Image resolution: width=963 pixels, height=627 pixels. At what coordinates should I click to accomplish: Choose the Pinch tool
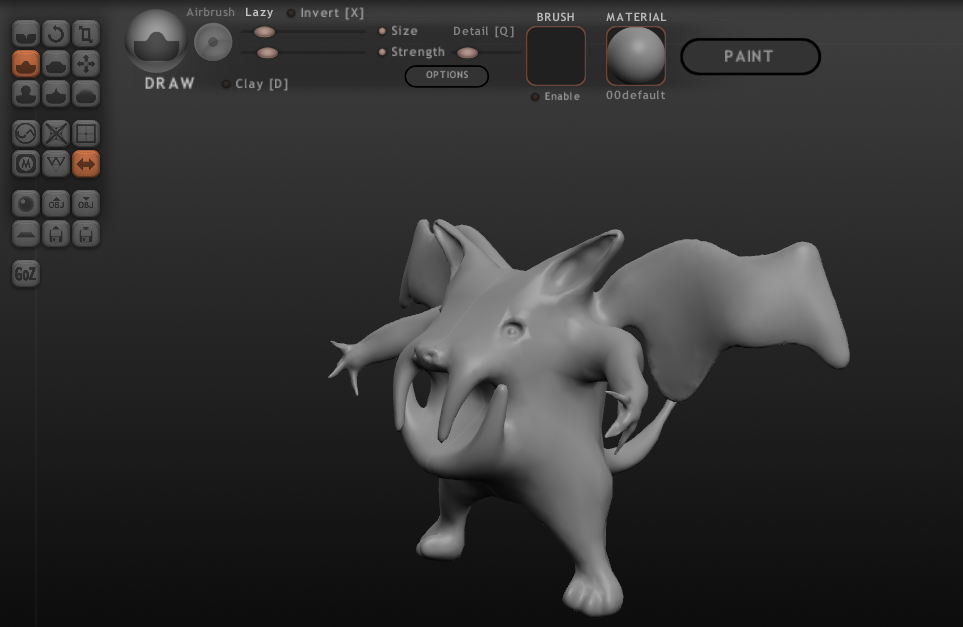point(56,92)
